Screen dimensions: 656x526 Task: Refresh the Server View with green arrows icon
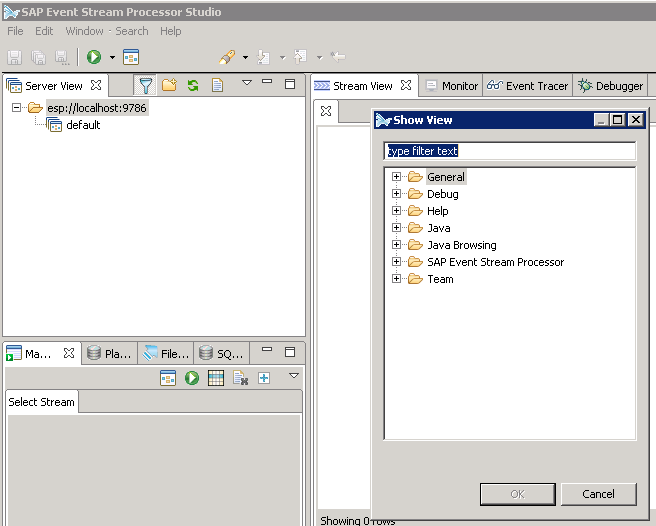tap(193, 86)
